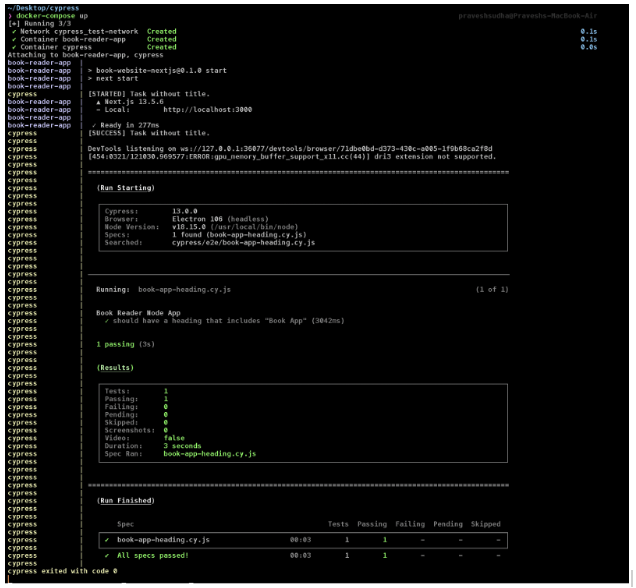The image size is (636, 588).
Task: Click the "Failing:" results row
Action: tap(136, 407)
